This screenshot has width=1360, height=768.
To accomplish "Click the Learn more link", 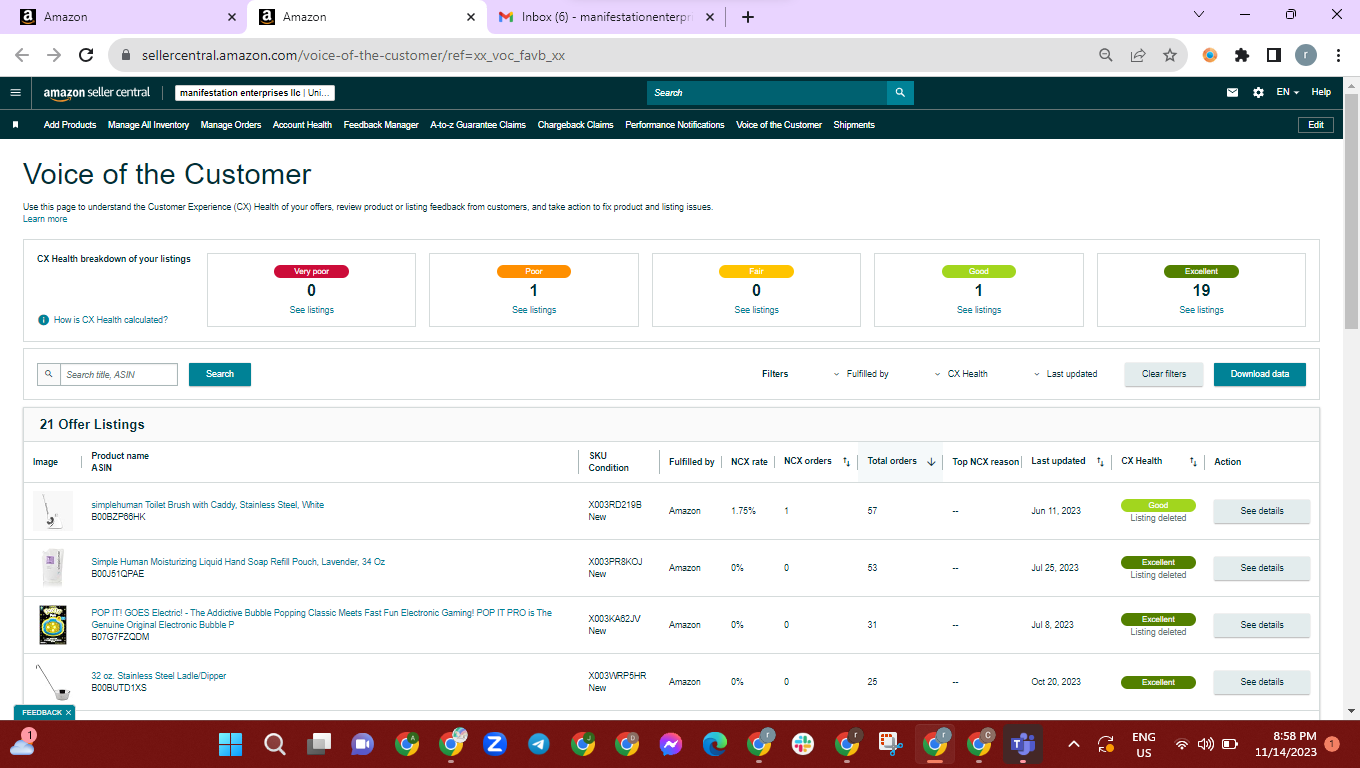I will (x=45, y=219).
